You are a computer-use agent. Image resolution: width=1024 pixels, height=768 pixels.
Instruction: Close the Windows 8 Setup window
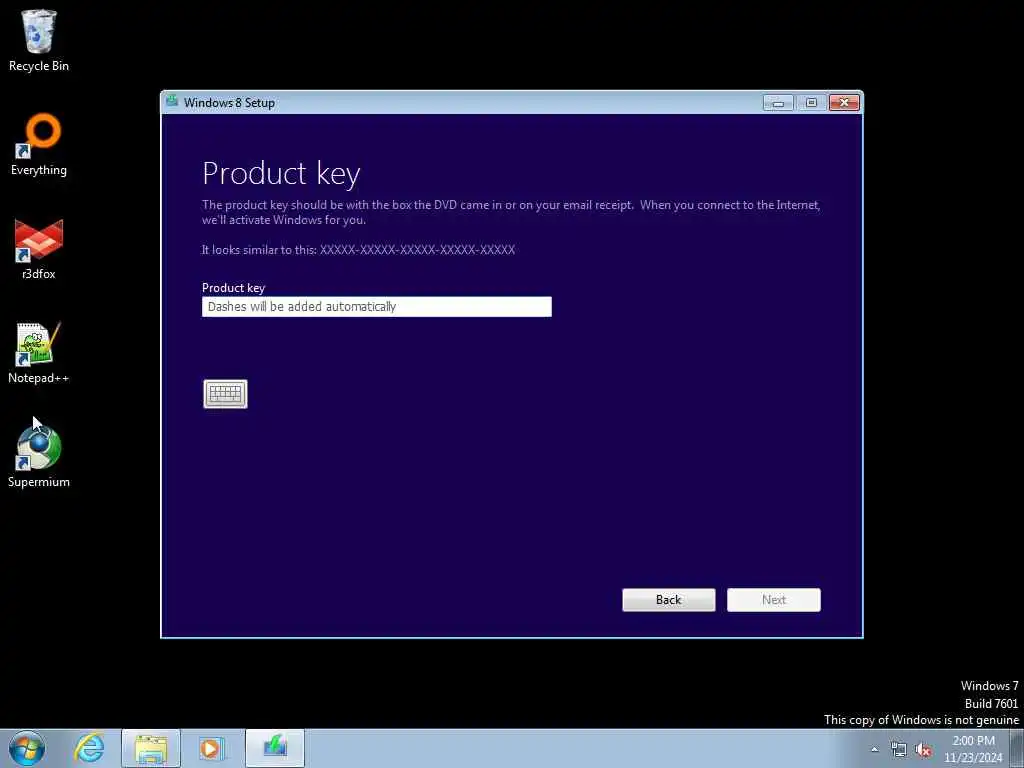coord(844,103)
